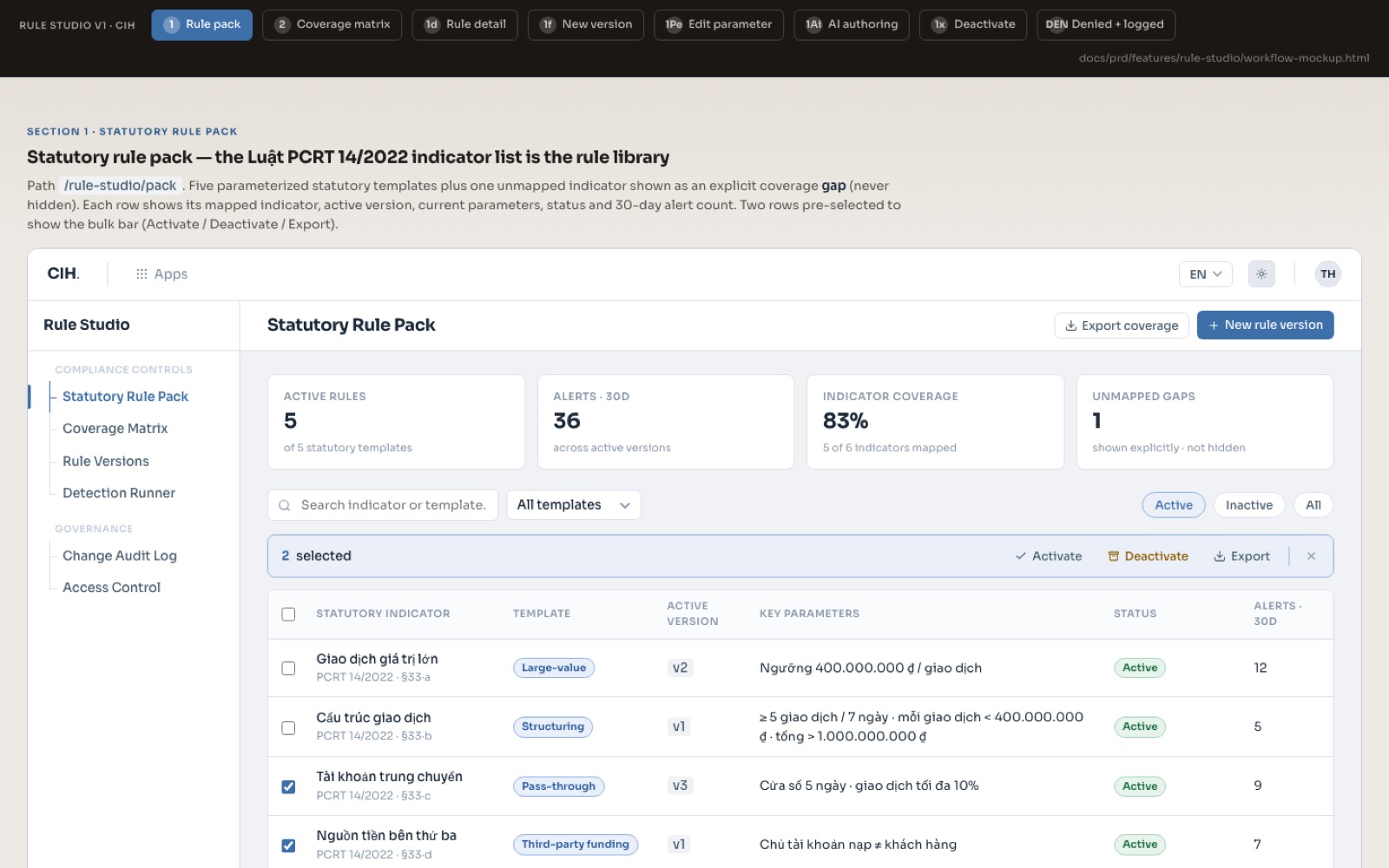Viewport: 1389px width, 868px height.
Task: Uncheck the Nguồn tiền bên thứ ba row
Action: 288,845
